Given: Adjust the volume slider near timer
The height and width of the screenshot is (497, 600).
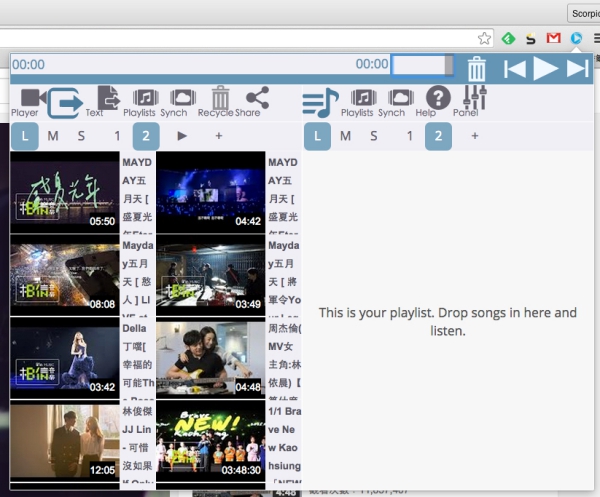Looking at the screenshot, I should 421,64.
